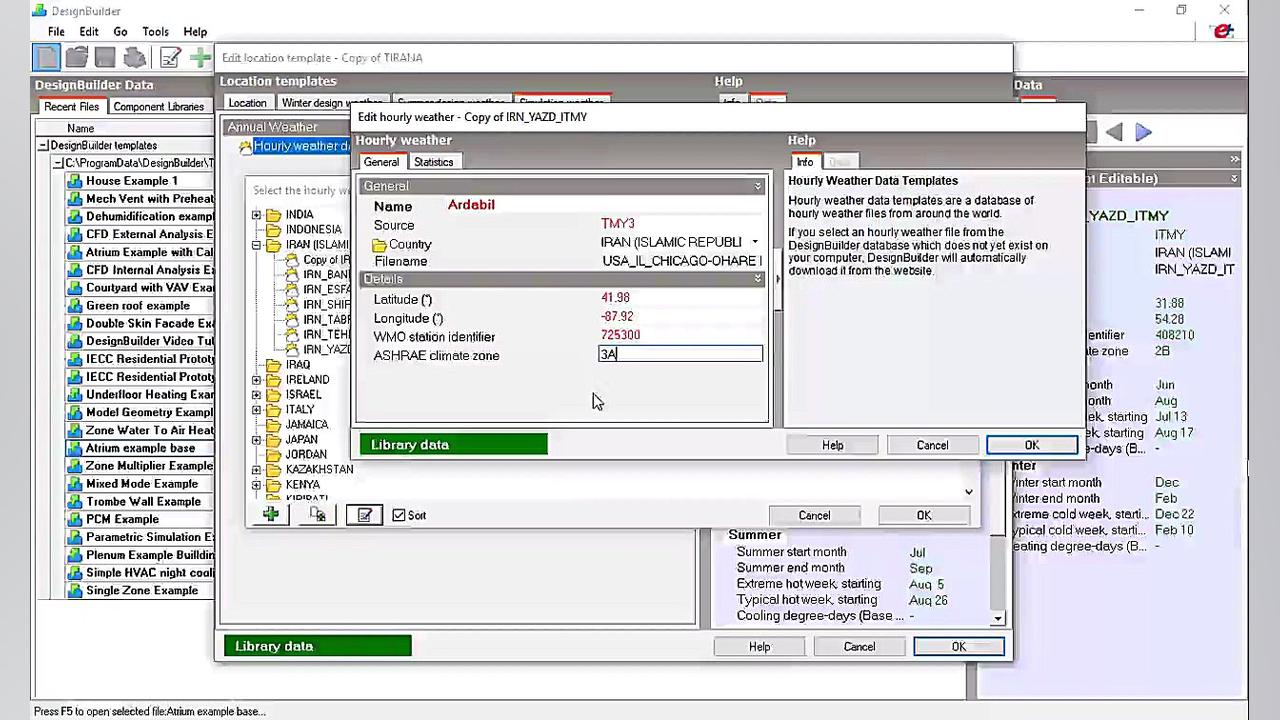Click Cancel in Edit location template dialog
This screenshot has width=1280, height=720.
(859, 647)
